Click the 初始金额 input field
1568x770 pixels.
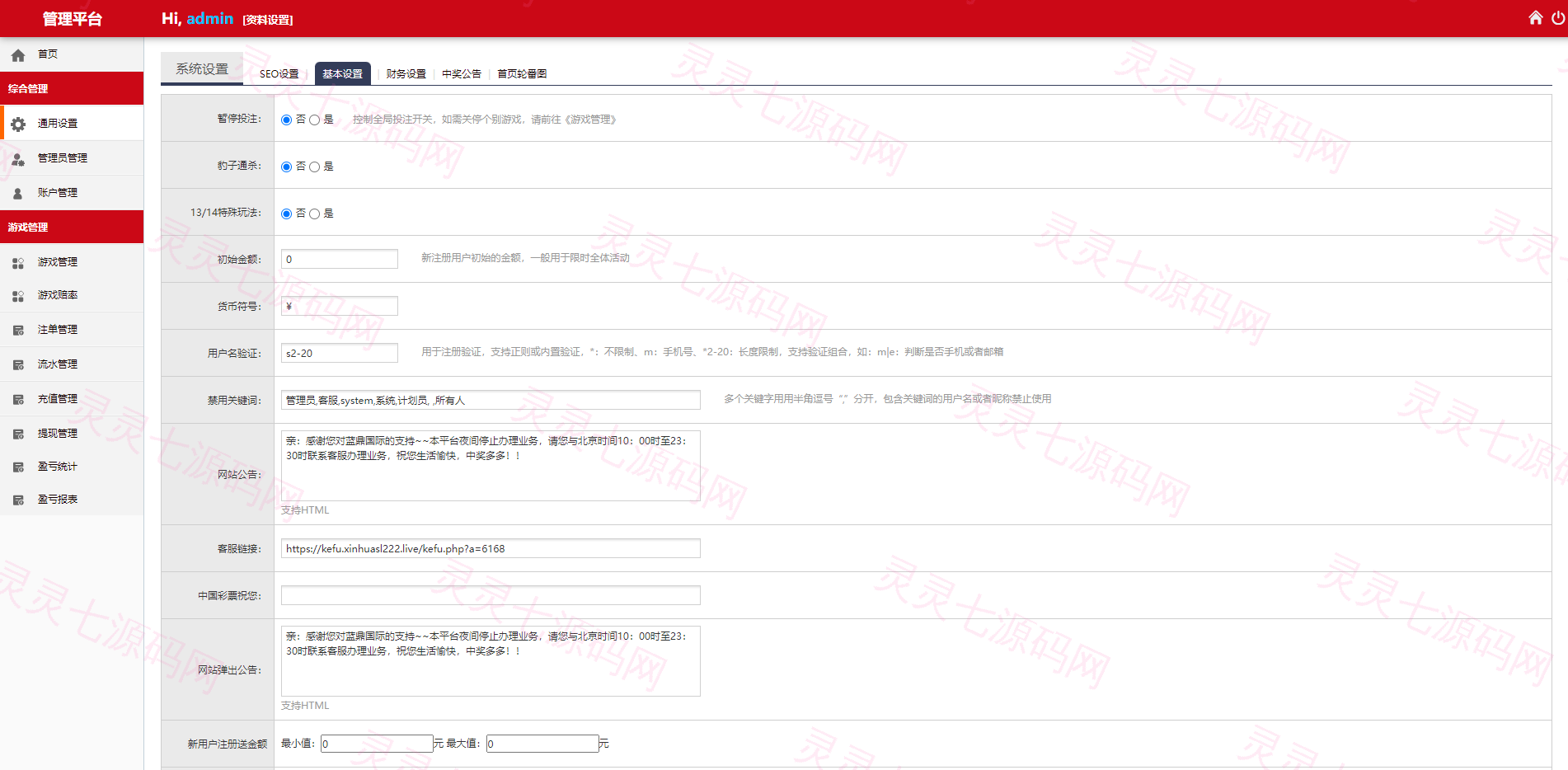coord(340,259)
